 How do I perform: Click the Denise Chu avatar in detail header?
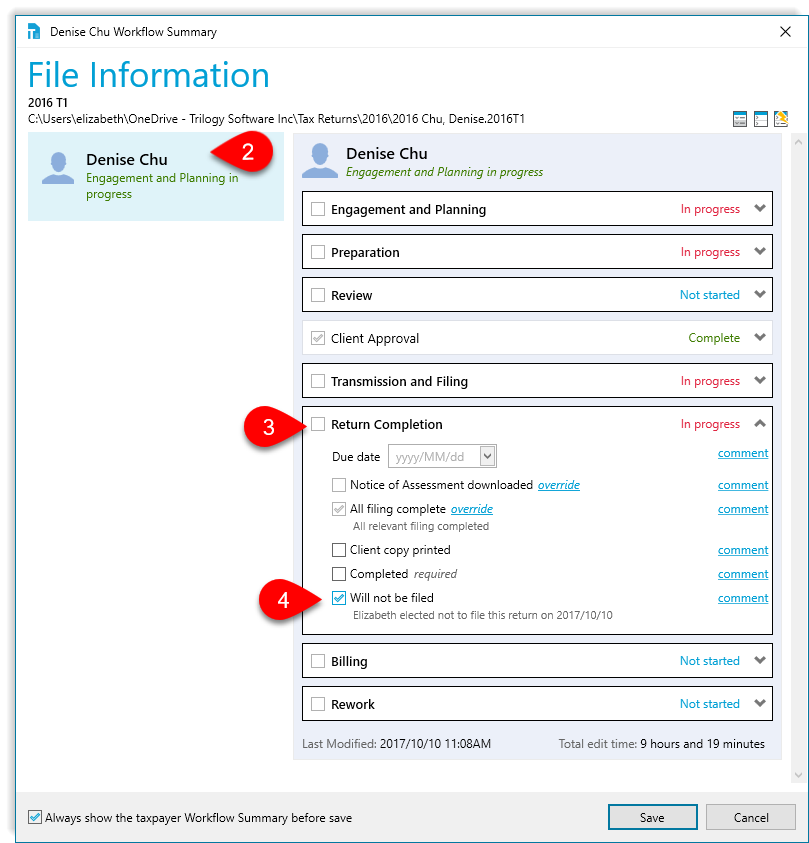[x=320, y=161]
